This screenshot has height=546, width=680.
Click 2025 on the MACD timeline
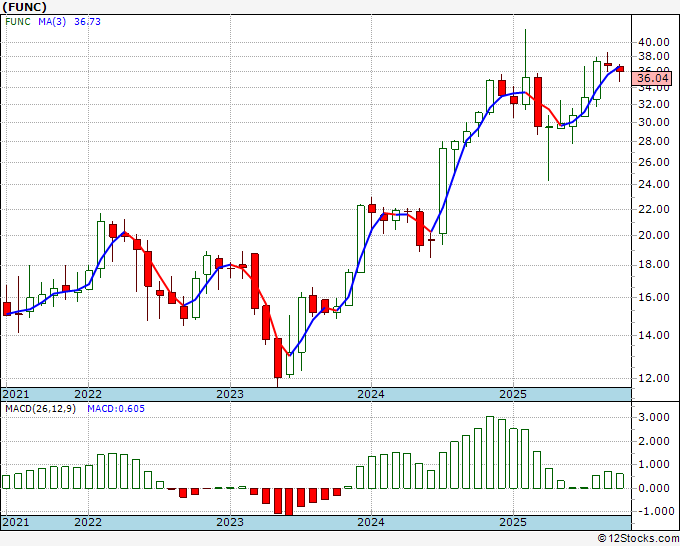click(x=513, y=522)
